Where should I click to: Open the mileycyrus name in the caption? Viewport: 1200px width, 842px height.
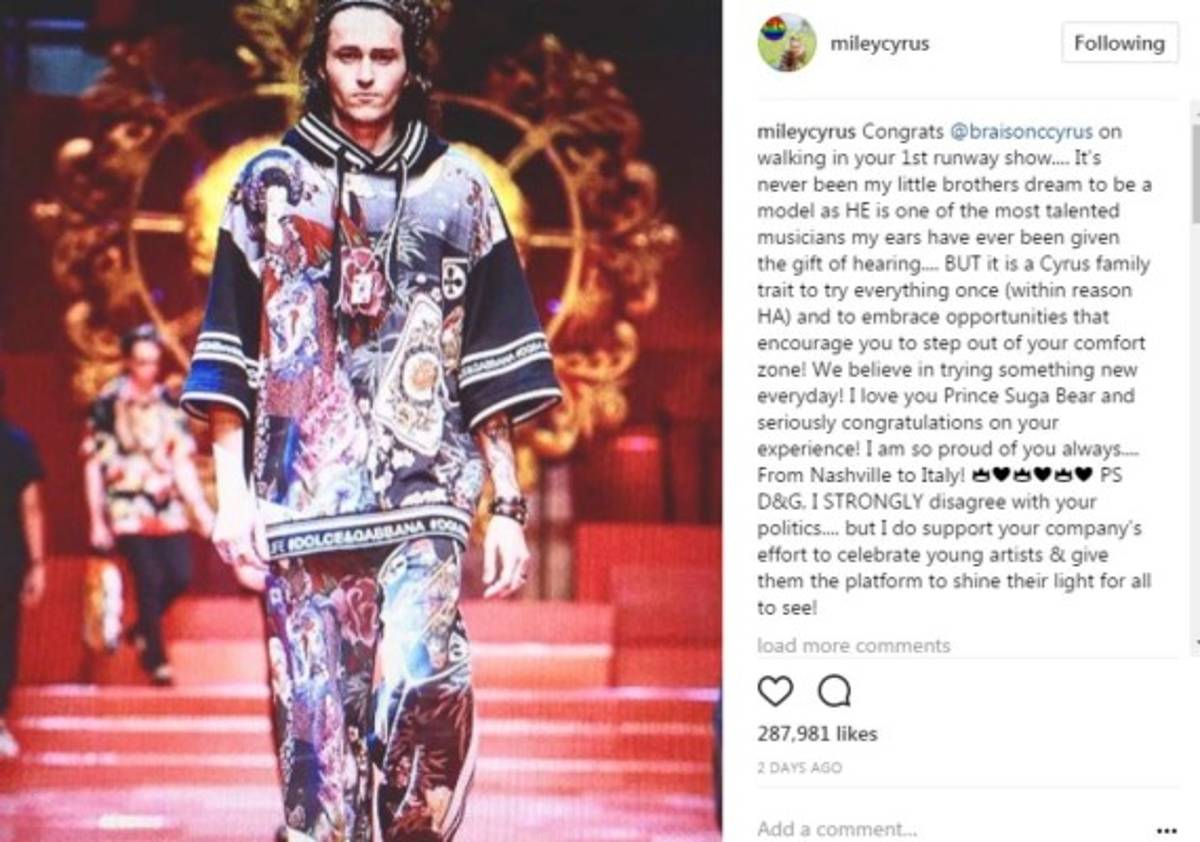[806, 132]
